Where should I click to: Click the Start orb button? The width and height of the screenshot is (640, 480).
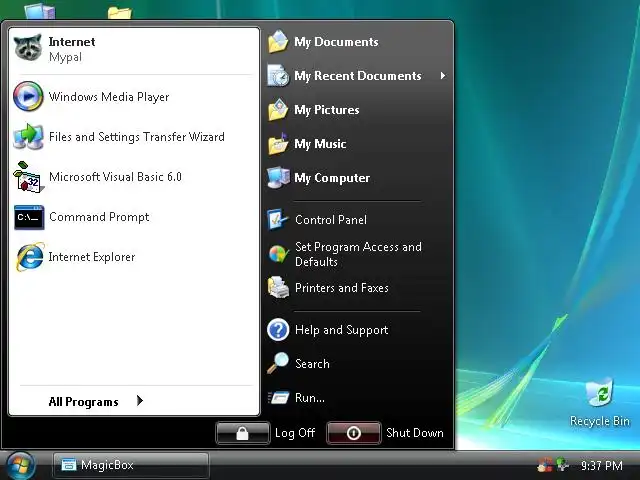[19, 466]
